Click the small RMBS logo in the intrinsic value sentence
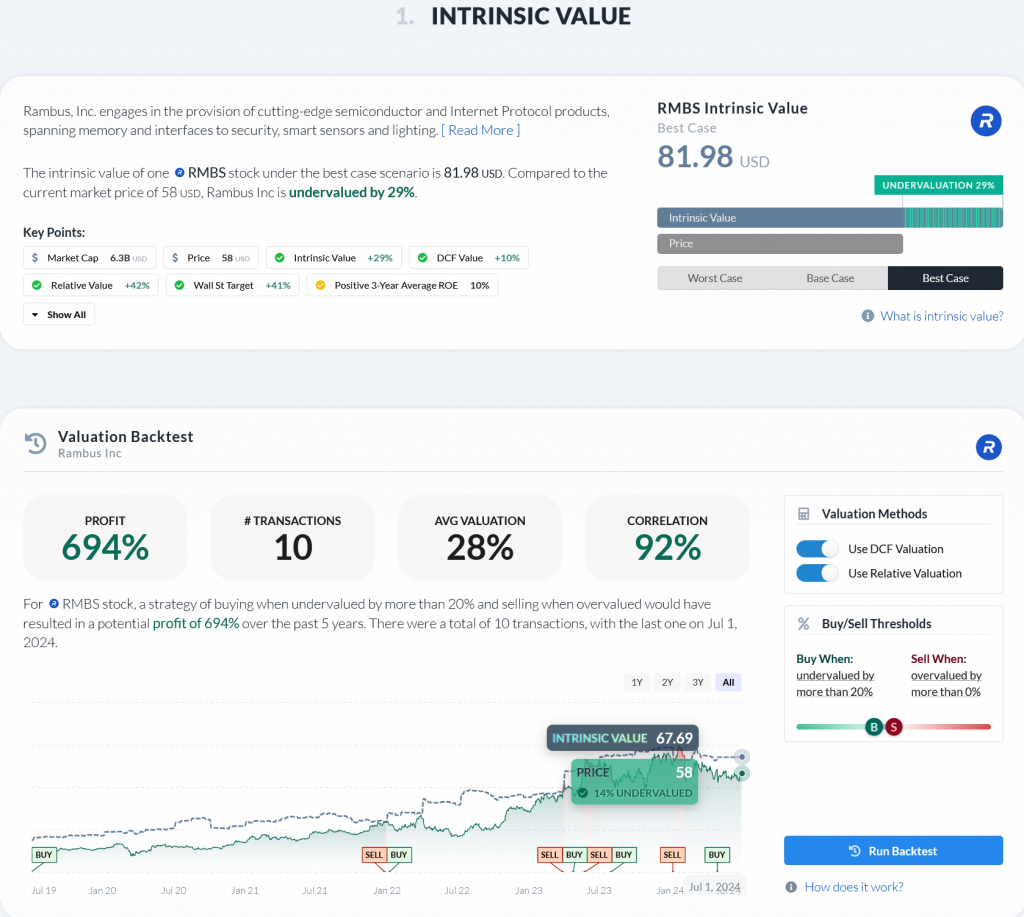The width and height of the screenshot is (1024, 917). 179,173
